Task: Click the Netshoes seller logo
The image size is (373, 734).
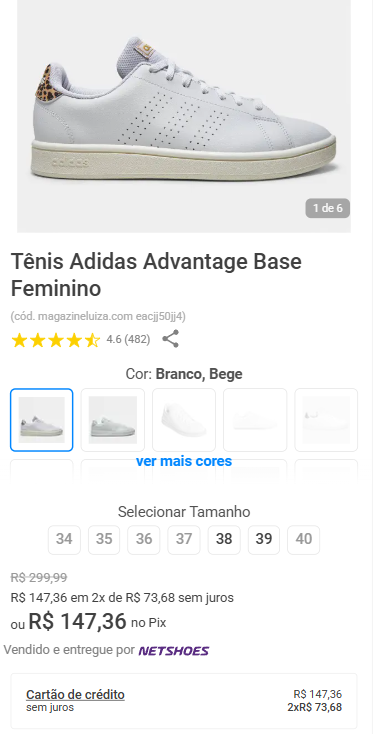Action: pyautogui.click(x=174, y=651)
